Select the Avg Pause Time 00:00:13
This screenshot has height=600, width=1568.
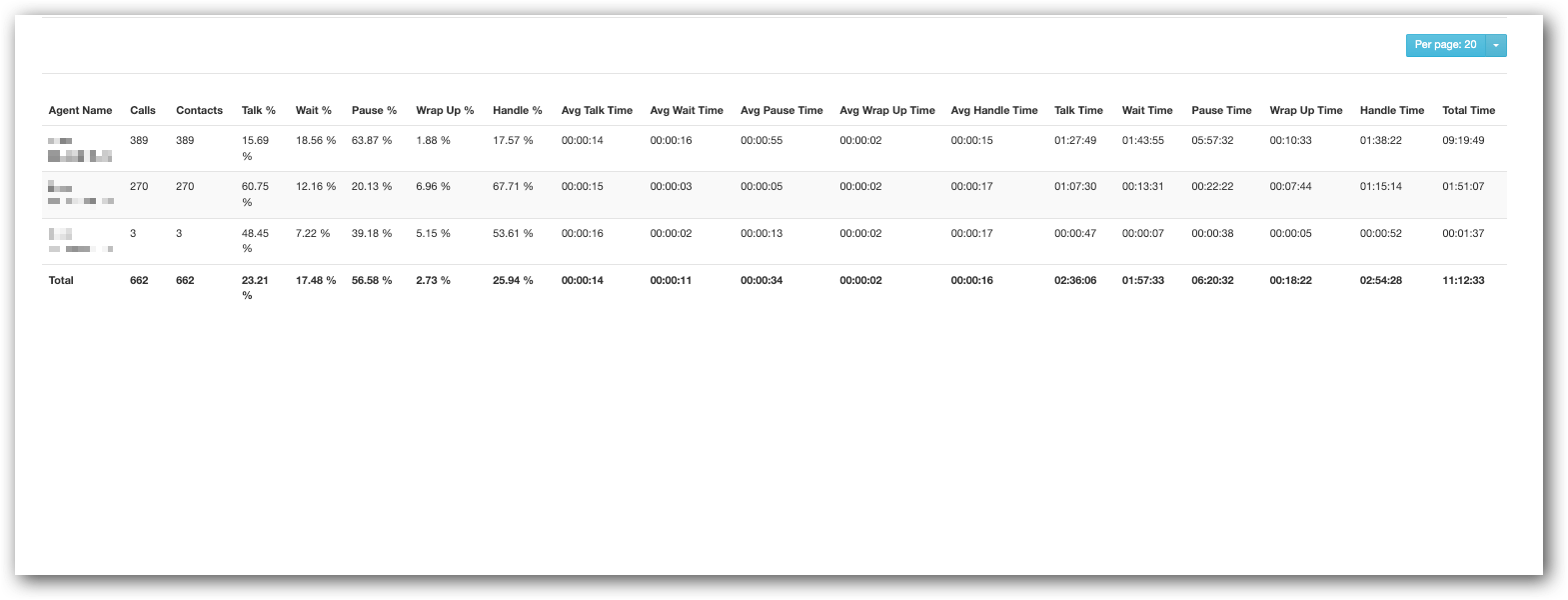(x=762, y=234)
